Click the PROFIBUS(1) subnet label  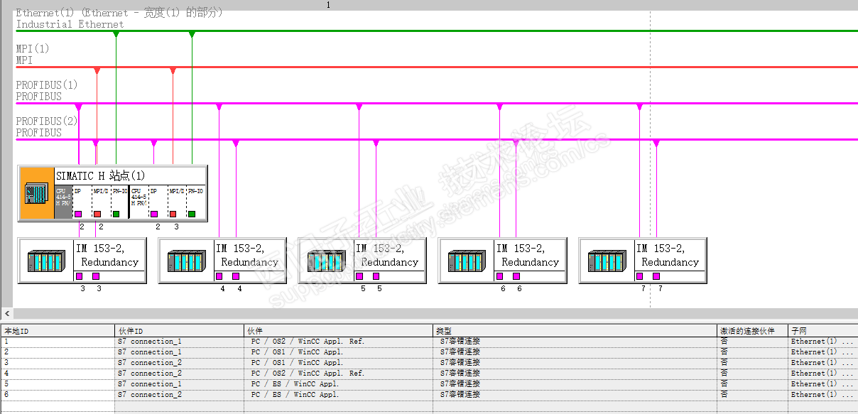coord(47,90)
